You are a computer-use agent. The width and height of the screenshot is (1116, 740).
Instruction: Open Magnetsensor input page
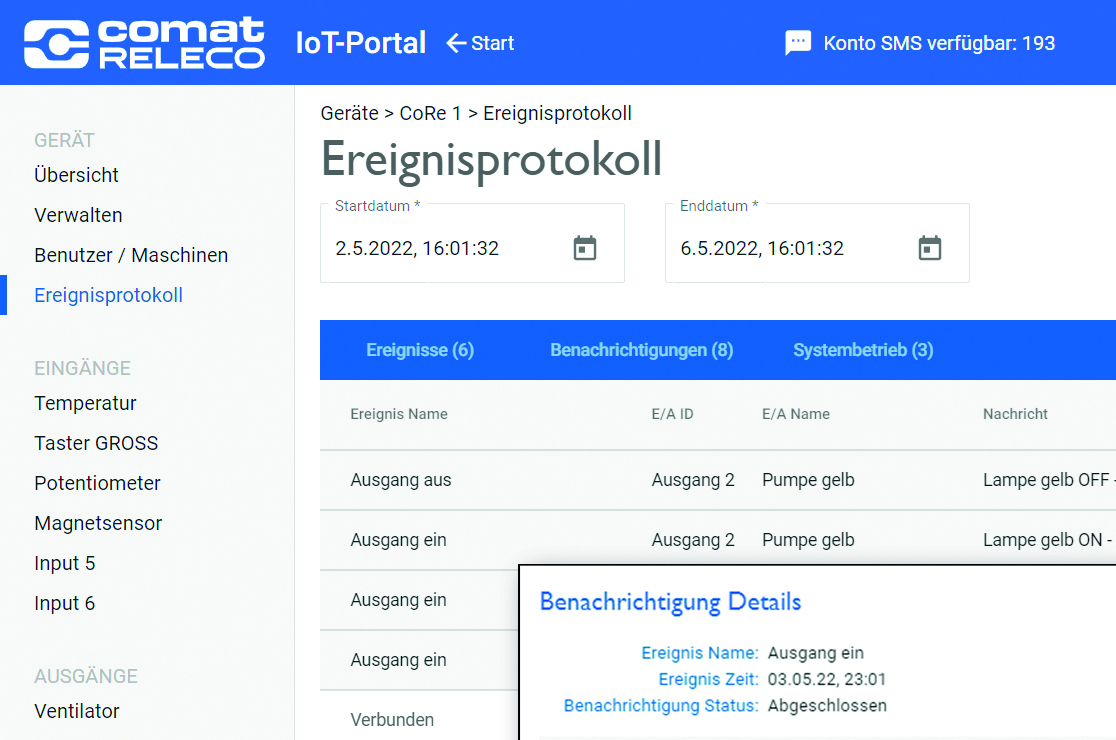[x=98, y=523]
